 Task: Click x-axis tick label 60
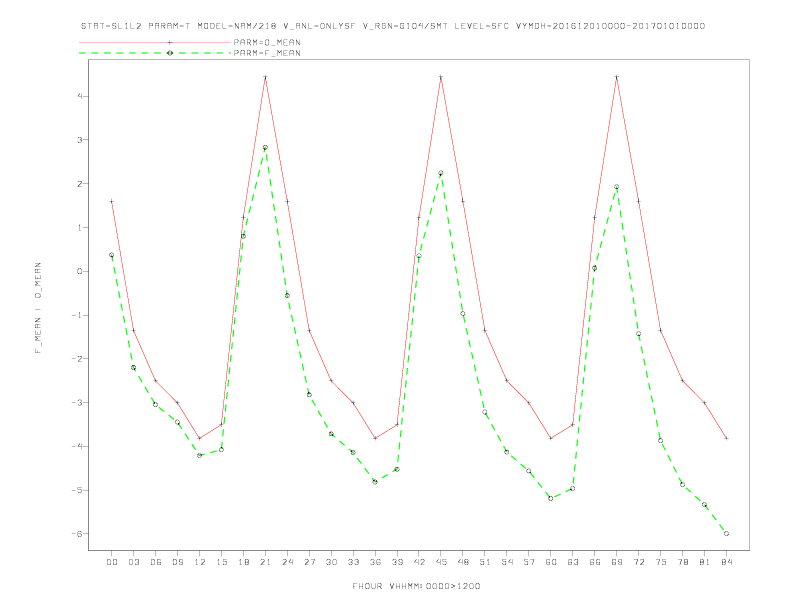click(551, 562)
